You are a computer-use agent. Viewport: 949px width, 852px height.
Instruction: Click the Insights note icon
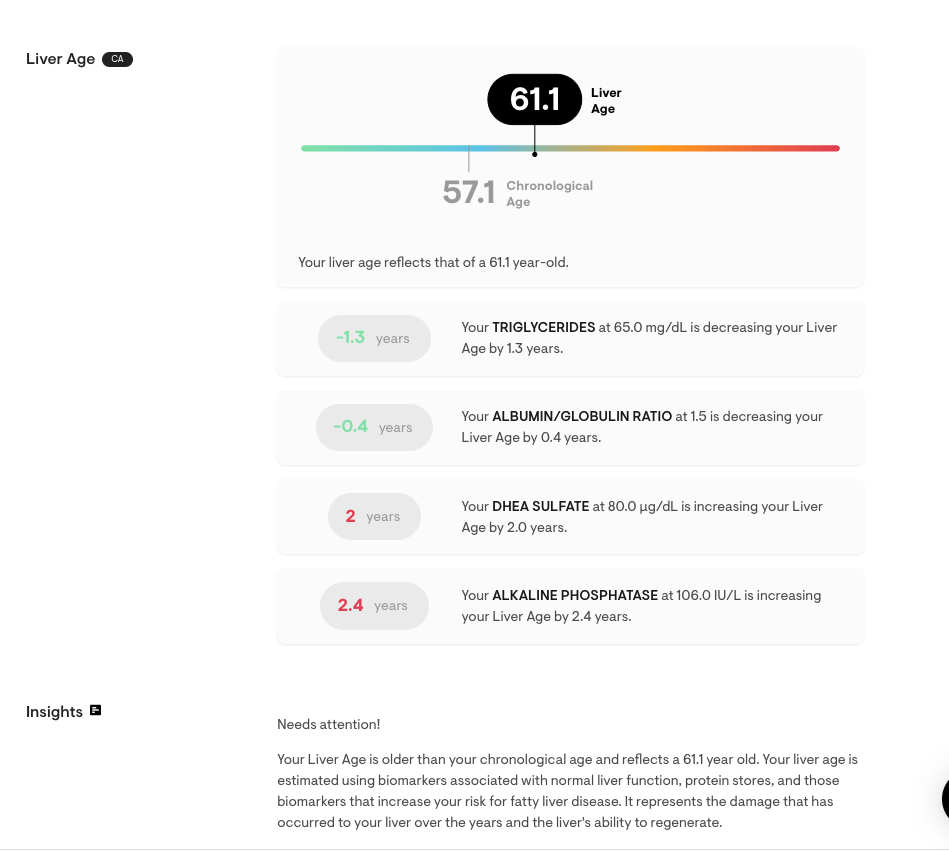[x=96, y=710]
